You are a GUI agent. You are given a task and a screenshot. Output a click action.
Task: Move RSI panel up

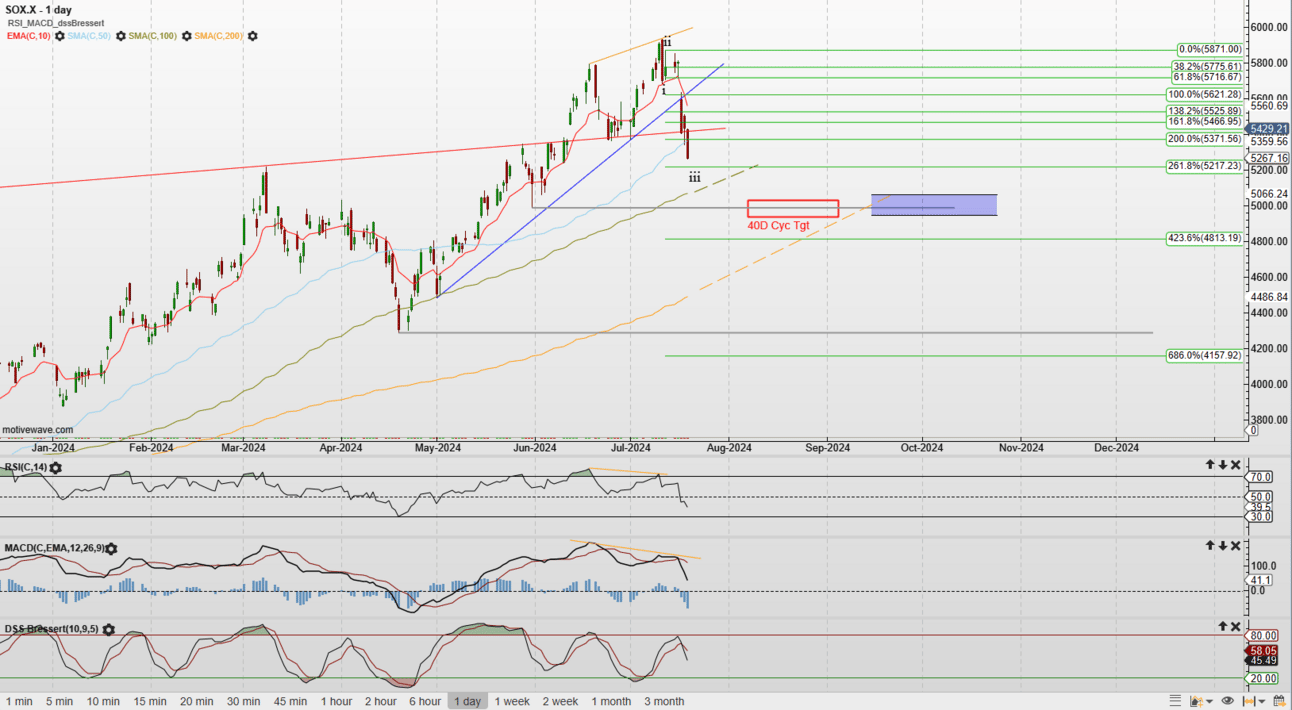click(1210, 465)
